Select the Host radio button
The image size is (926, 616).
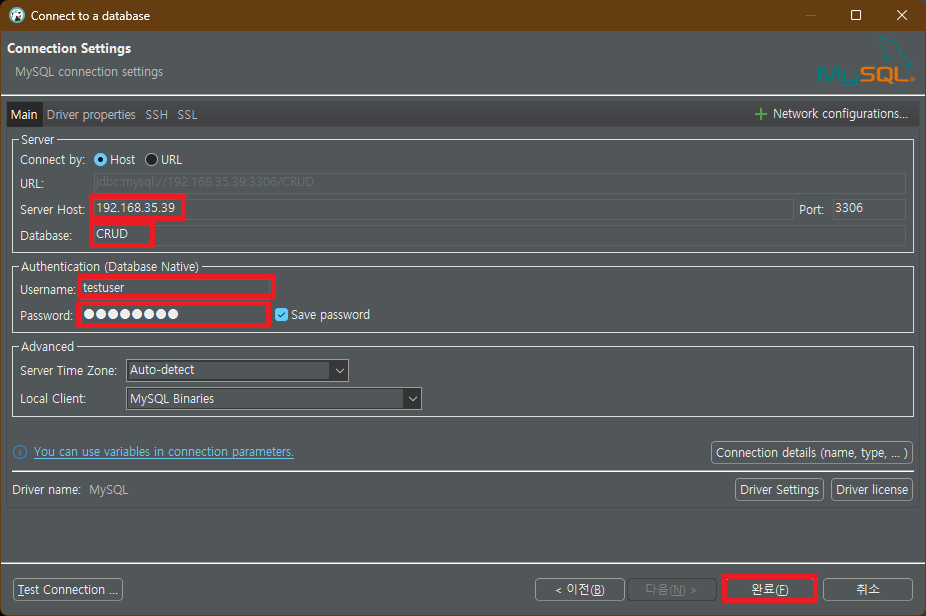(x=100, y=159)
